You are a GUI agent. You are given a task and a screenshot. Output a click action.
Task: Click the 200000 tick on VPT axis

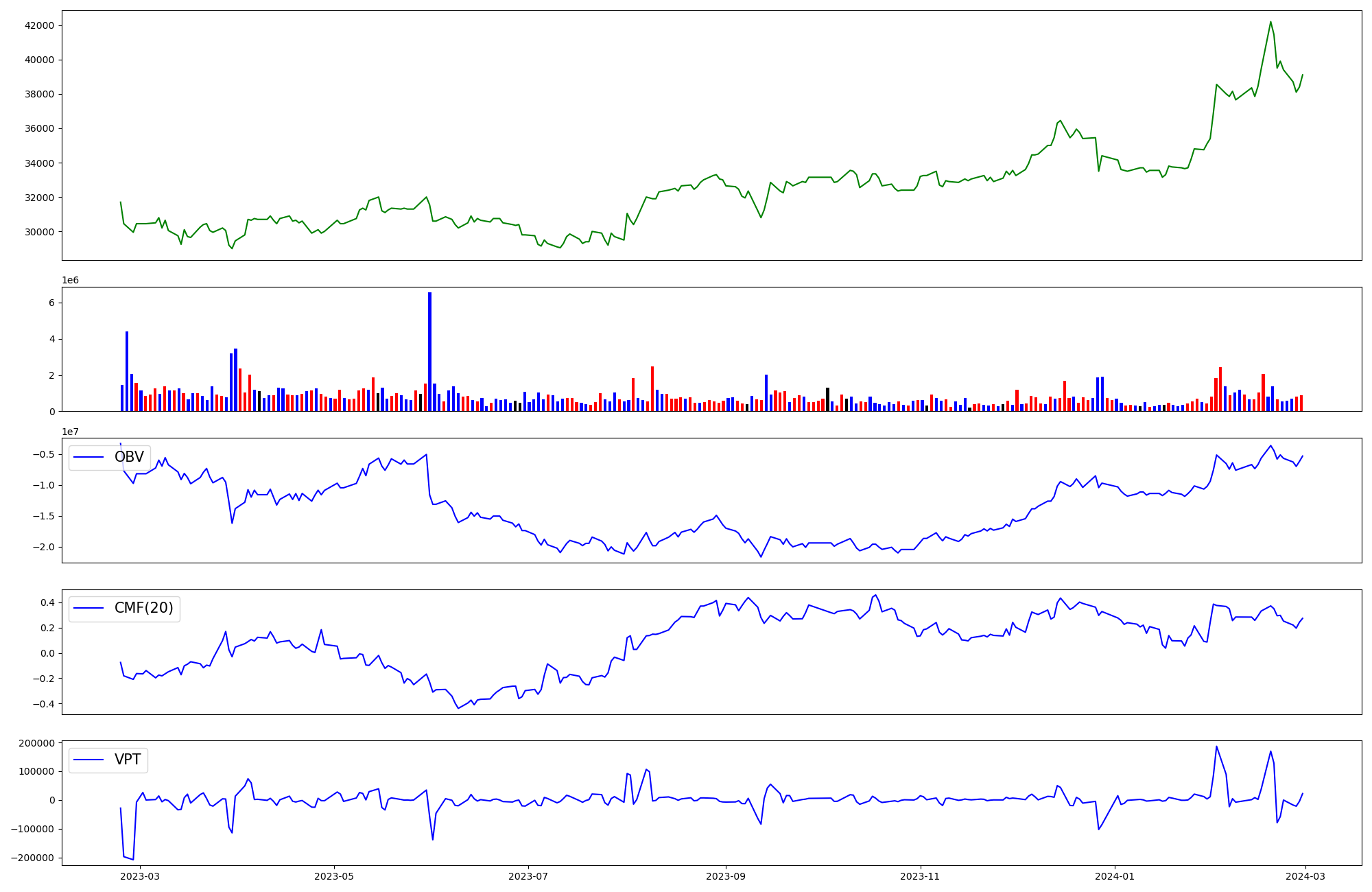pyautogui.click(x=37, y=743)
